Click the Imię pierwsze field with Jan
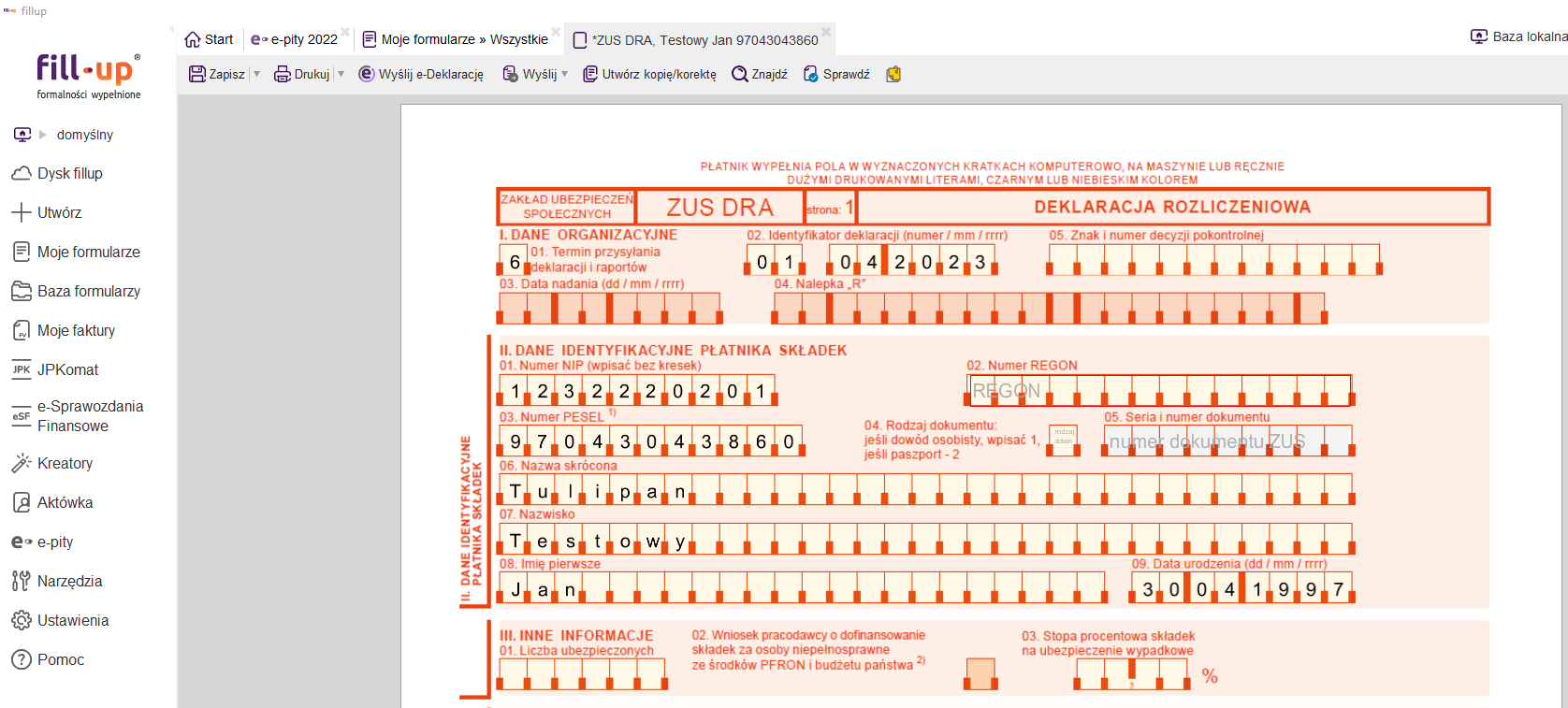1568x708 pixels. click(x=803, y=587)
